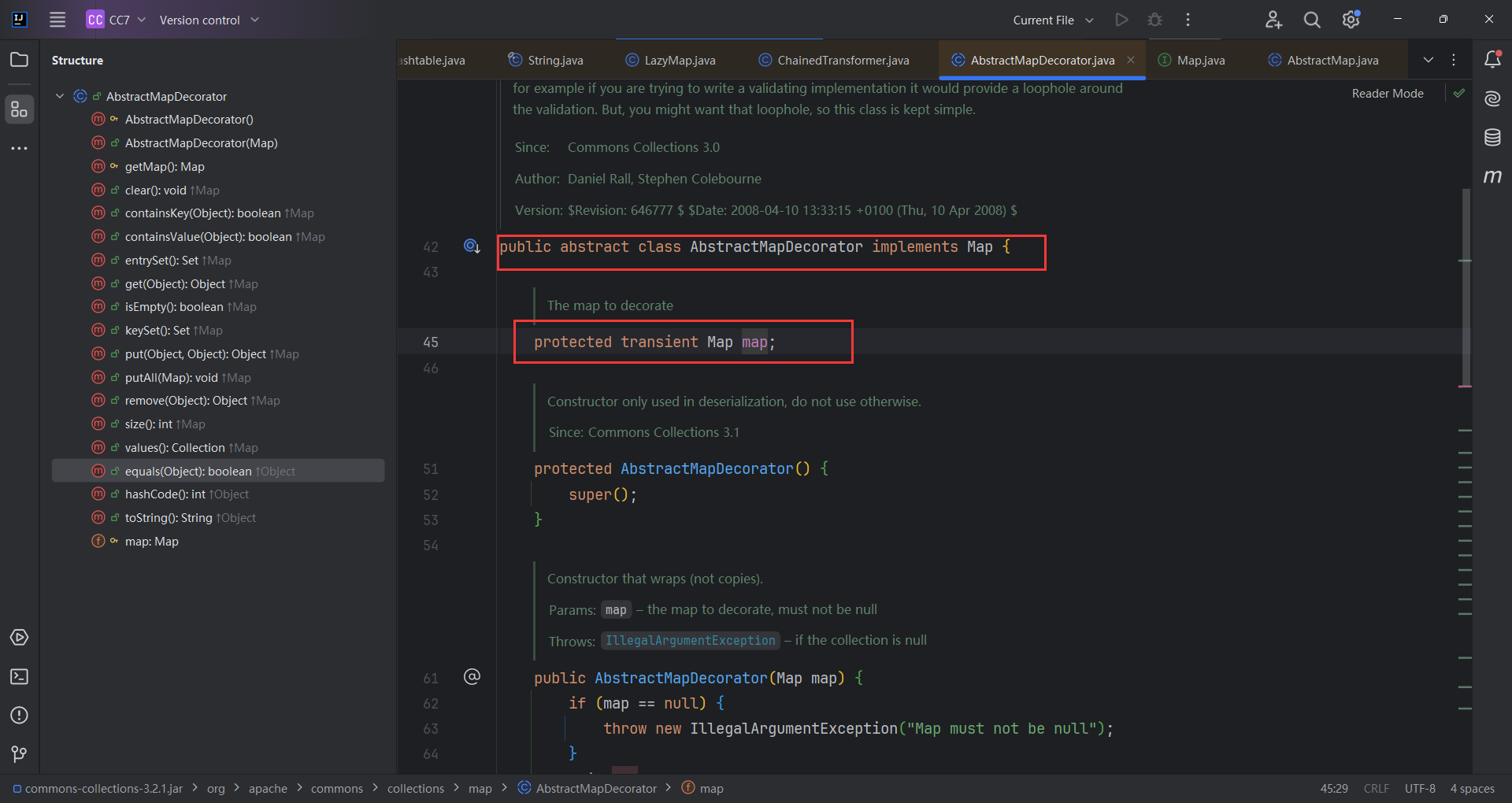This screenshot has height=803, width=1512.
Task: Open the Version control dropdown
Action: click(209, 20)
